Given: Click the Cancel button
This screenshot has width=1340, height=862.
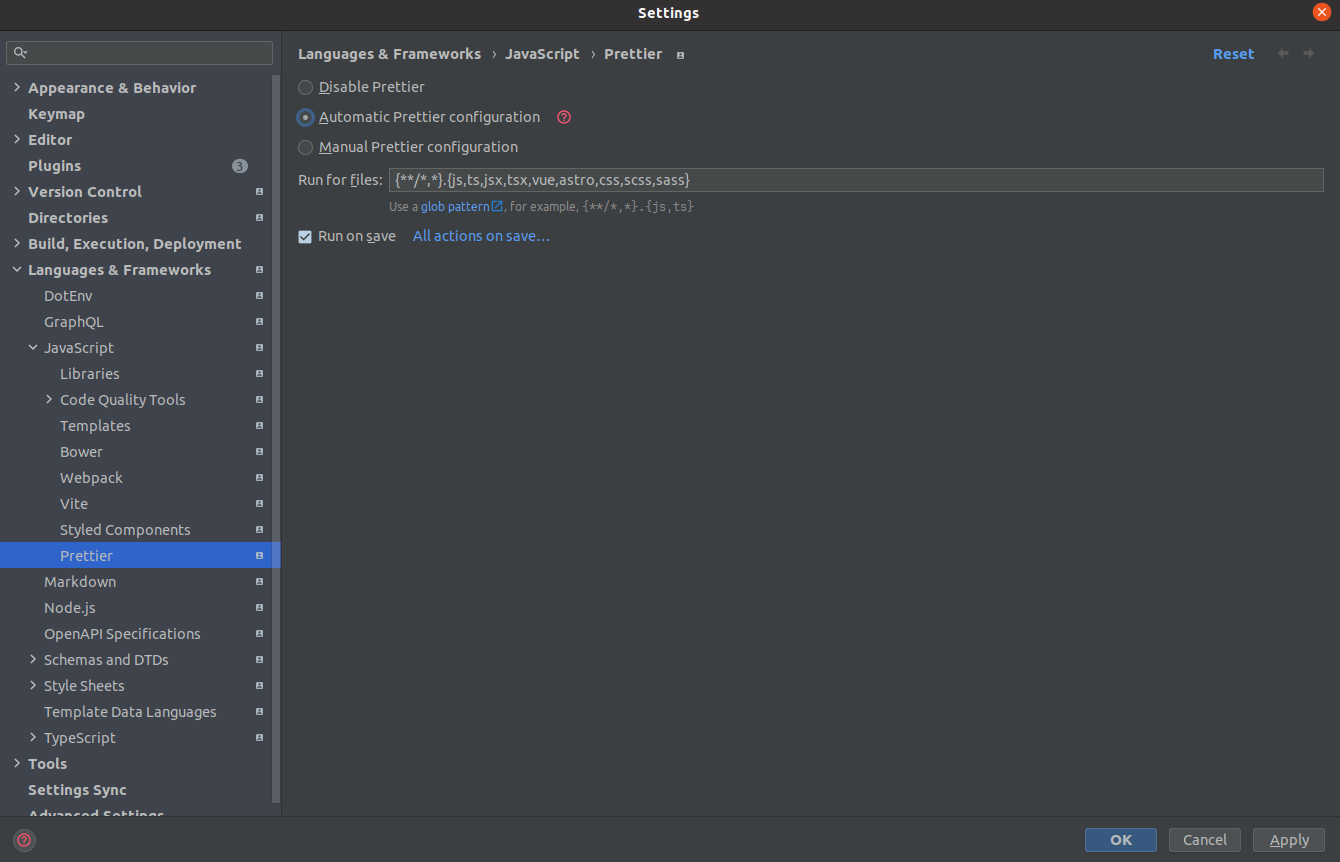Looking at the screenshot, I should point(1205,840).
